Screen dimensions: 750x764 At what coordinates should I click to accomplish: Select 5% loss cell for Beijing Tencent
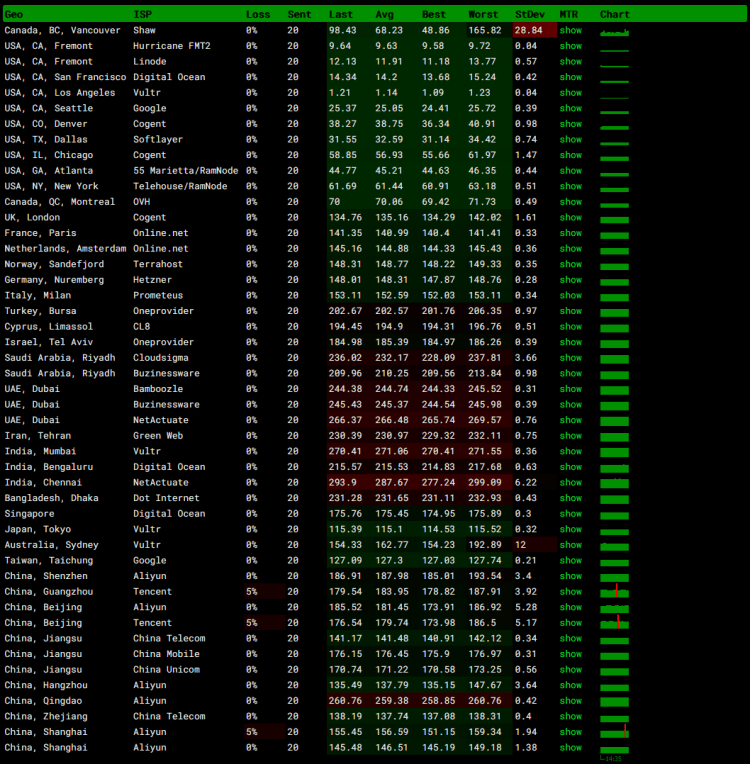pyautogui.click(x=251, y=623)
